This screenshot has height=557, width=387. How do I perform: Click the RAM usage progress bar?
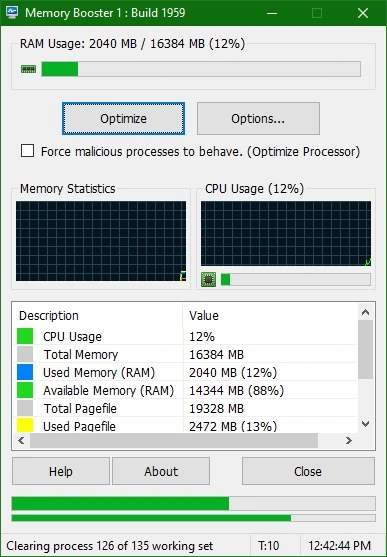(201, 69)
